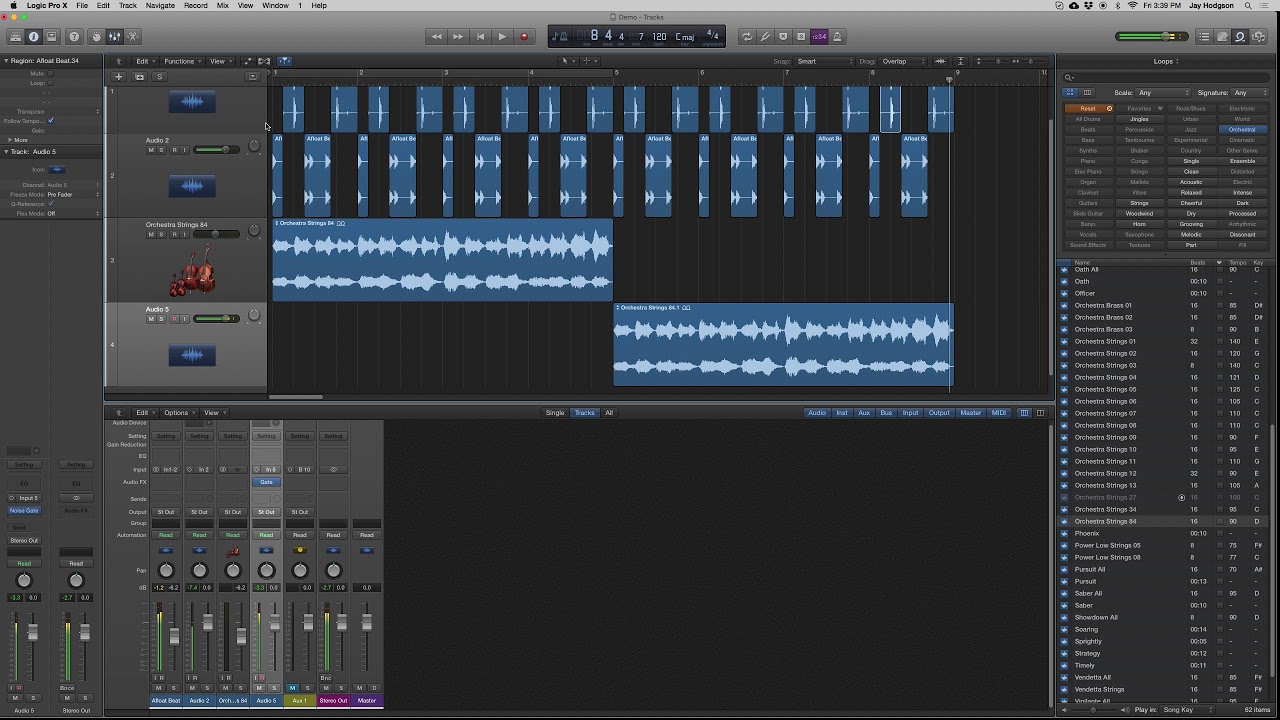Toggle the purple Count-in button

click(819, 37)
